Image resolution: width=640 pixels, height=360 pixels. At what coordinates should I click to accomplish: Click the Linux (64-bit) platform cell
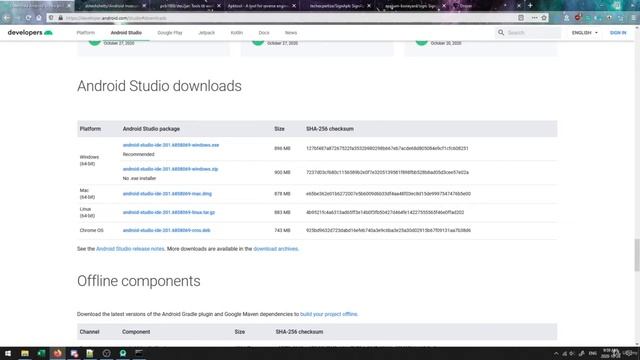[87, 212]
